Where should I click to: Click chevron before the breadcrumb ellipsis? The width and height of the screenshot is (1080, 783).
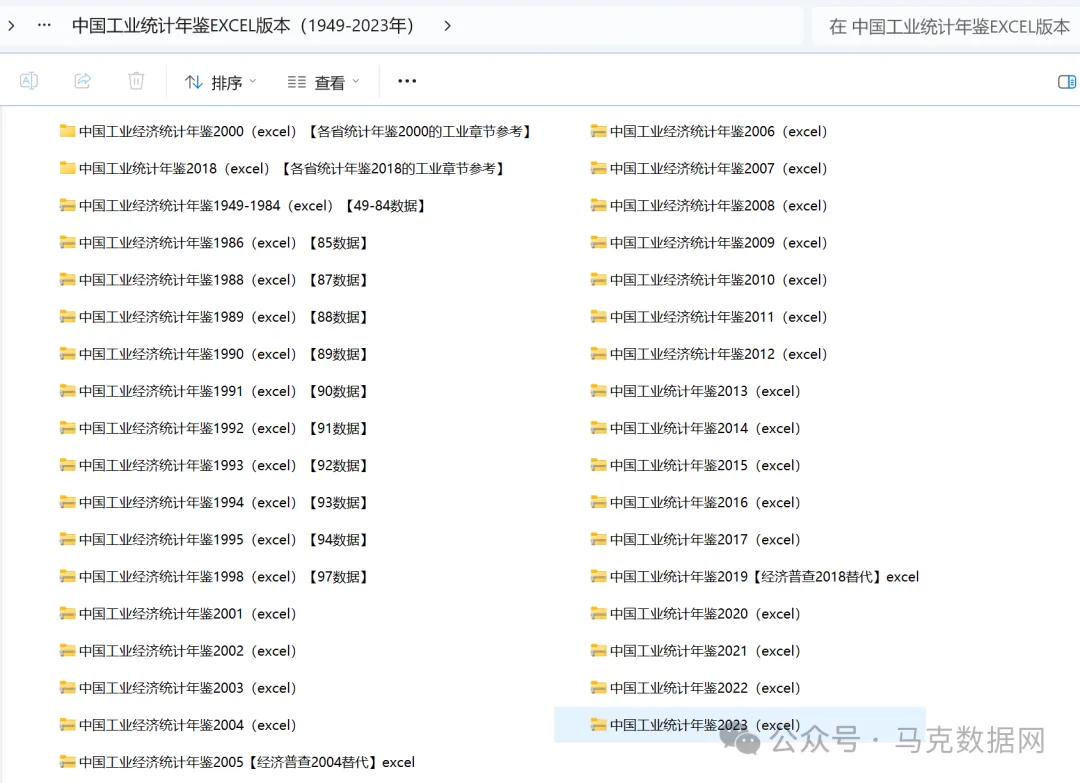(11, 26)
